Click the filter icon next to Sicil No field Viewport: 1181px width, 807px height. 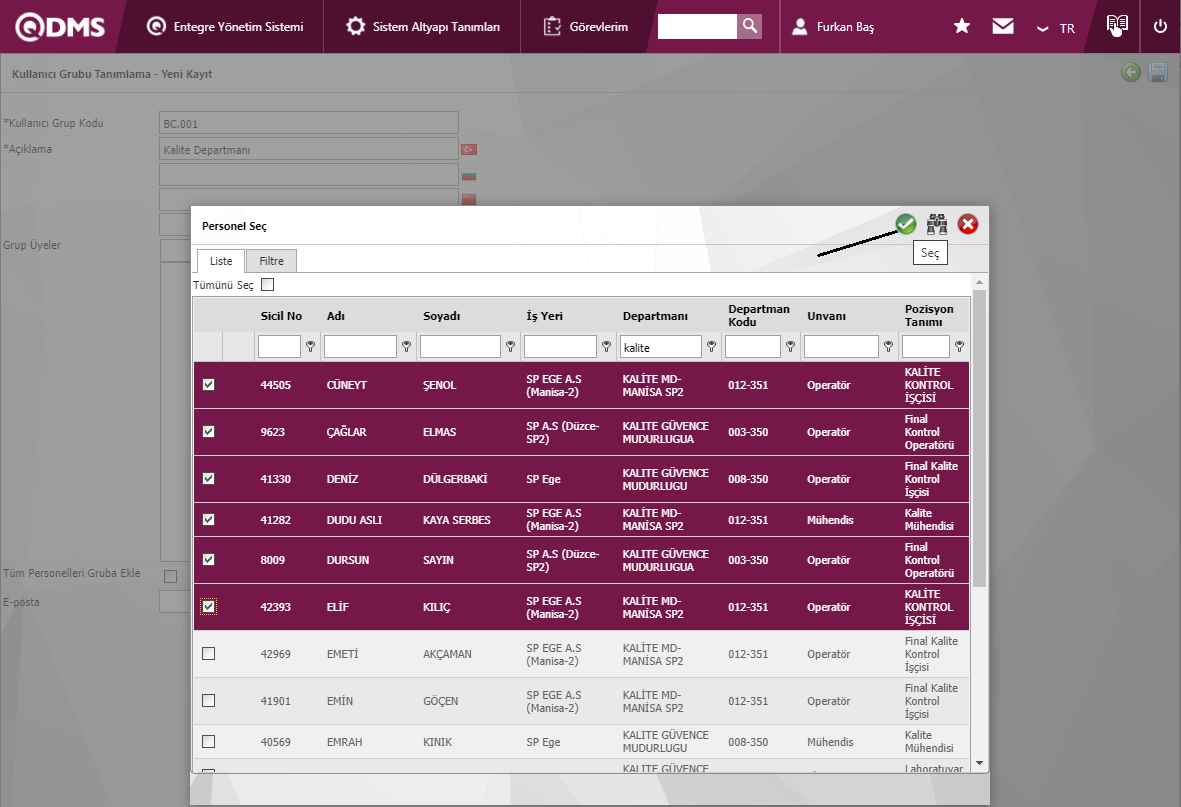311,347
